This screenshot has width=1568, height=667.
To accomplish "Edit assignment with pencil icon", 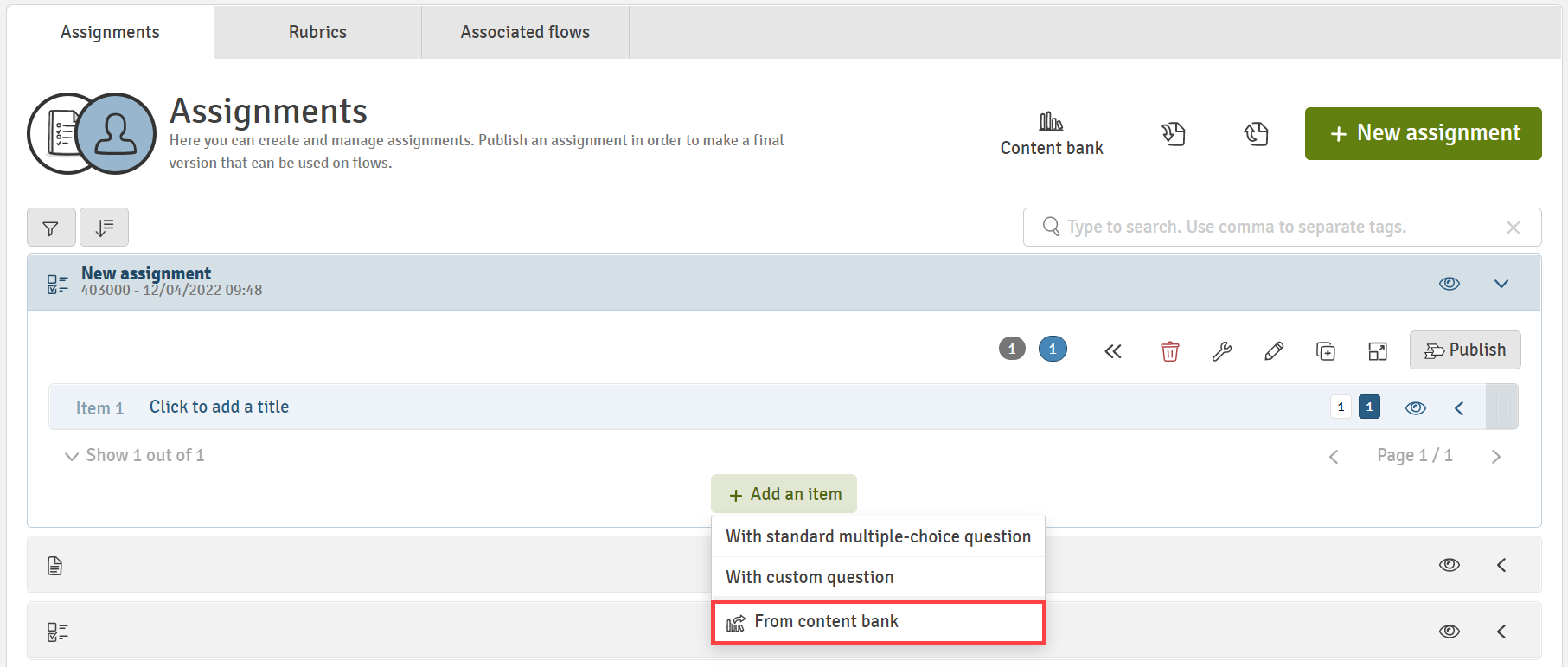I will coord(1273,350).
